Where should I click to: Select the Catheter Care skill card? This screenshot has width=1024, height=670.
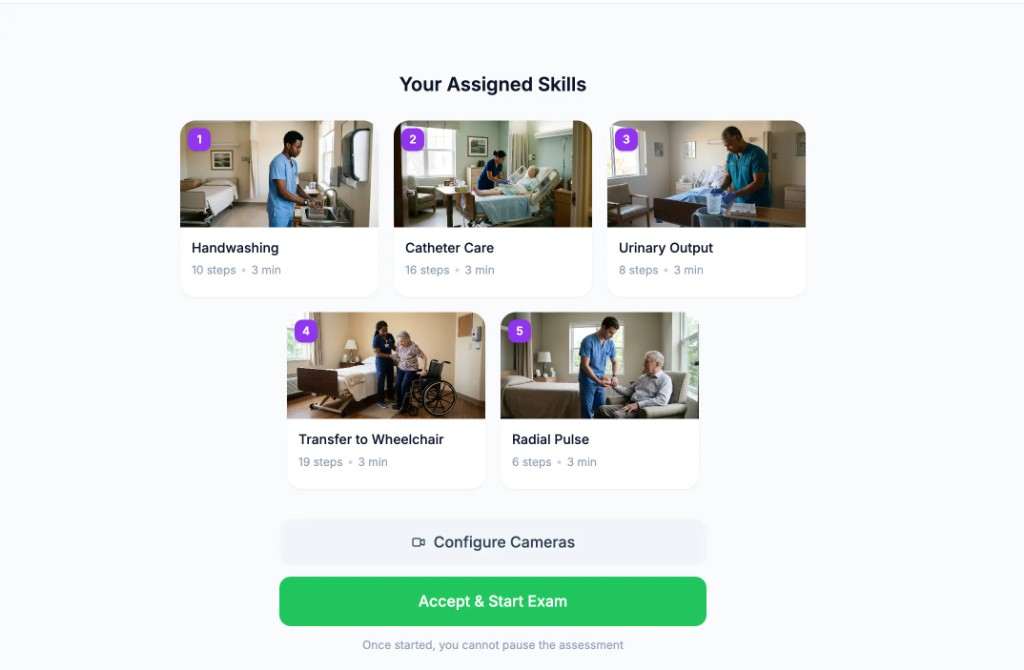click(x=492, y=207)
